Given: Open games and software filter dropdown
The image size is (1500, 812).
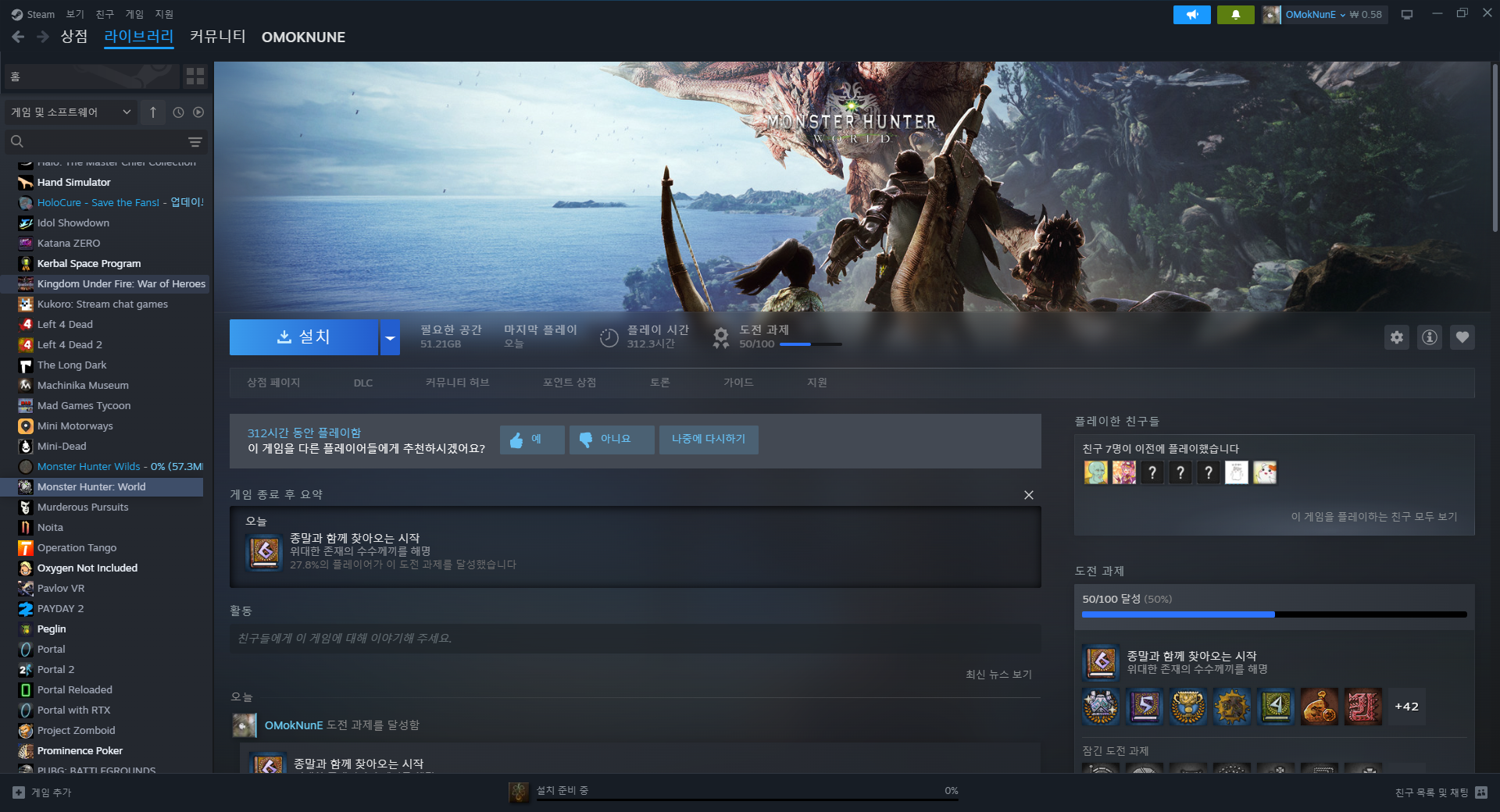Looking at the screenshot, I should 71,112.
